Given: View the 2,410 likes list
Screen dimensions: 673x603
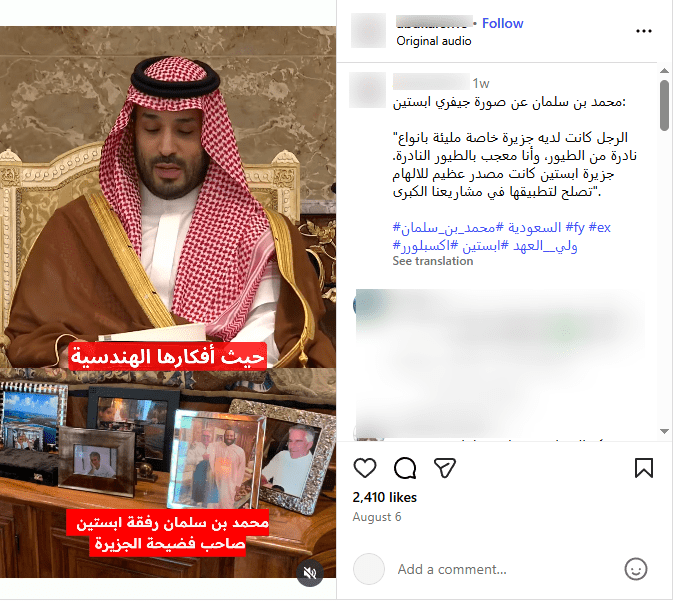Looking at the screenshot, I should pyautogui.click(x=385, y=497).
